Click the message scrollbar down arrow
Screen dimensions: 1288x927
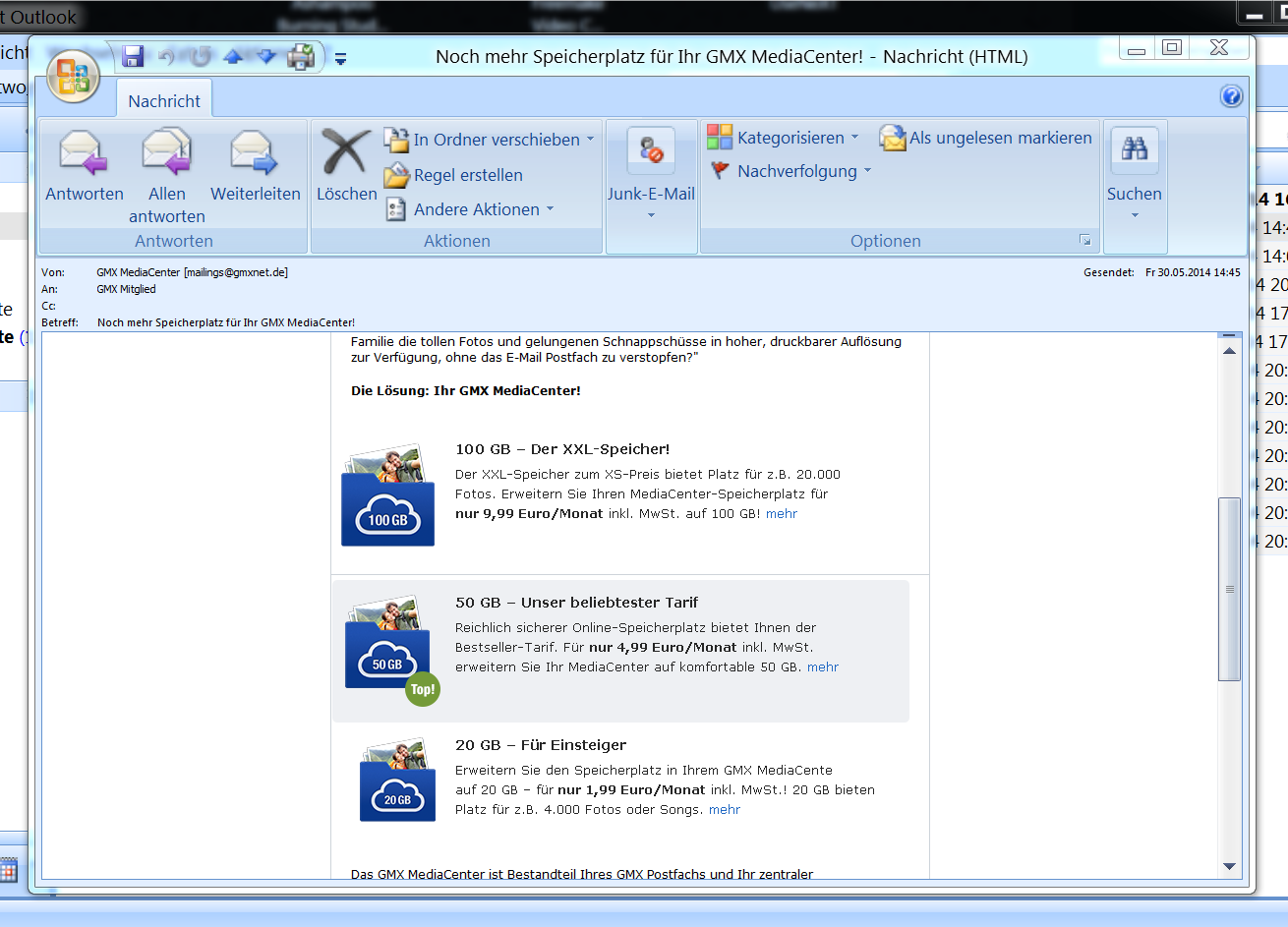pos(1229,866)
